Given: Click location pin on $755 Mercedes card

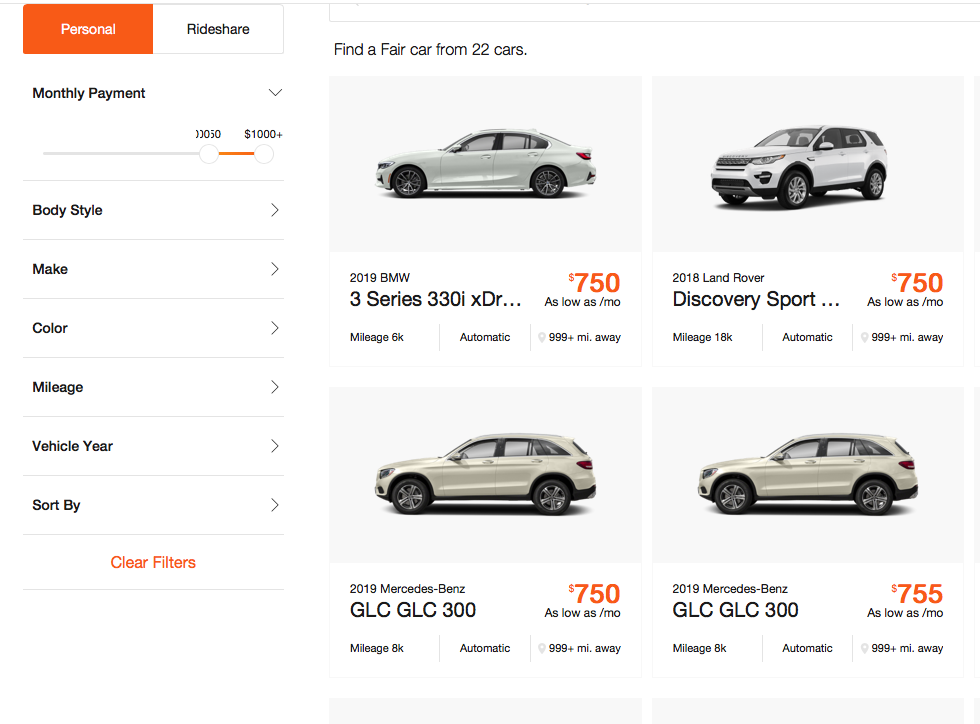Looking at the screenshot, I should coord(864,648).
